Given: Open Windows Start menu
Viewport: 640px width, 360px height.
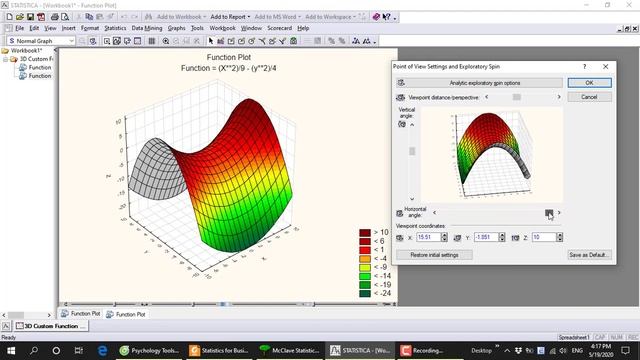Looking at the screenshot, I should tap(11, 350).
